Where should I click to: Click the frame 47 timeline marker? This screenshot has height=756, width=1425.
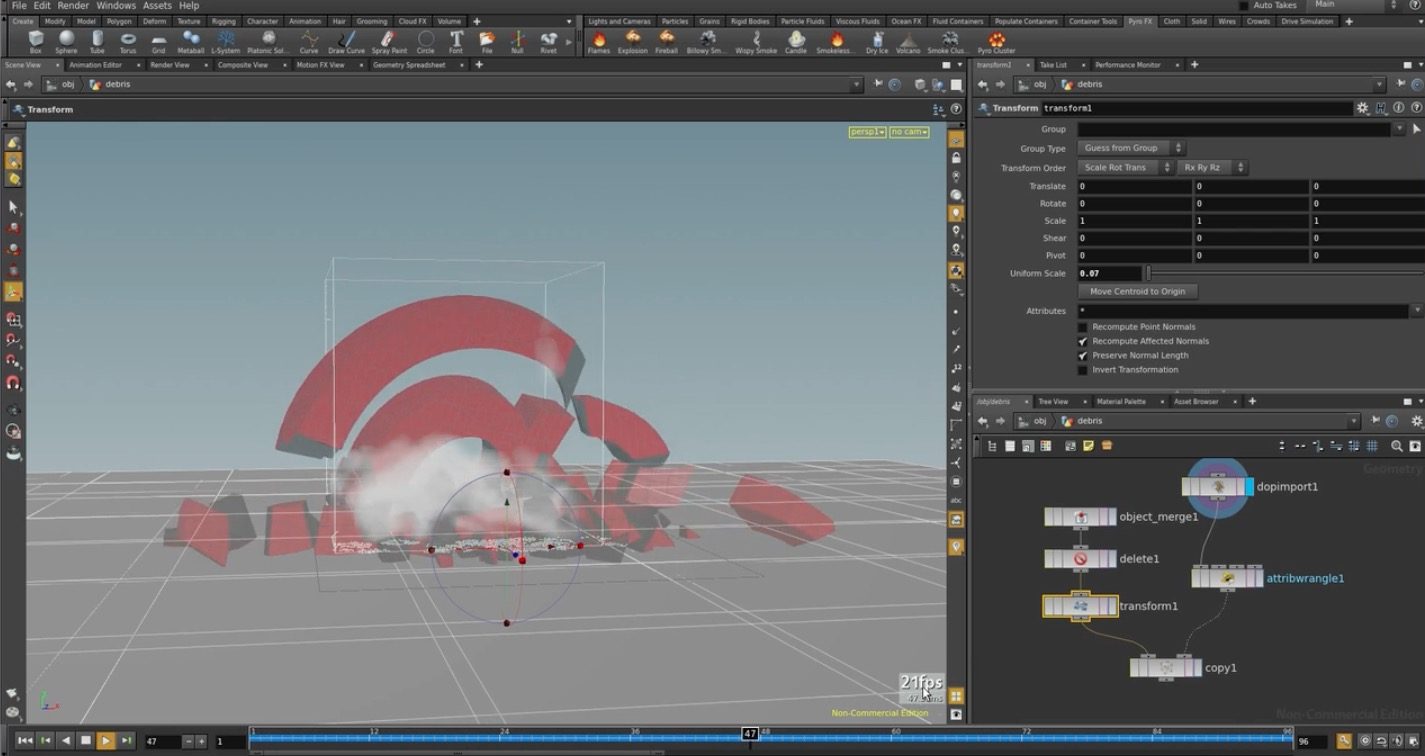[750, 734]
